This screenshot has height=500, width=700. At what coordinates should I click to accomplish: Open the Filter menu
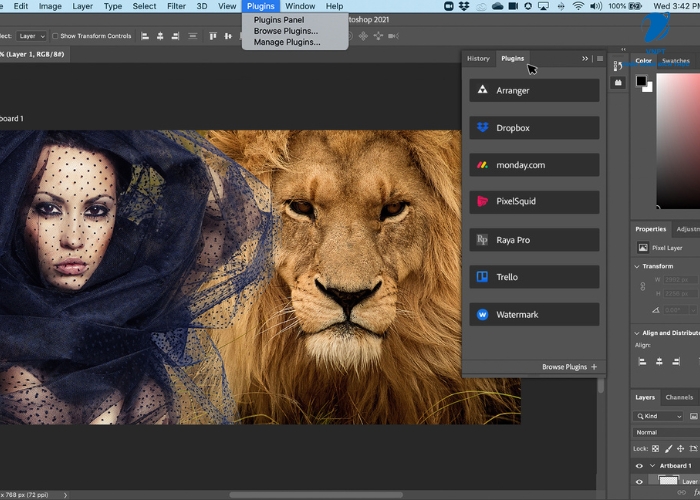coord(176,6)
